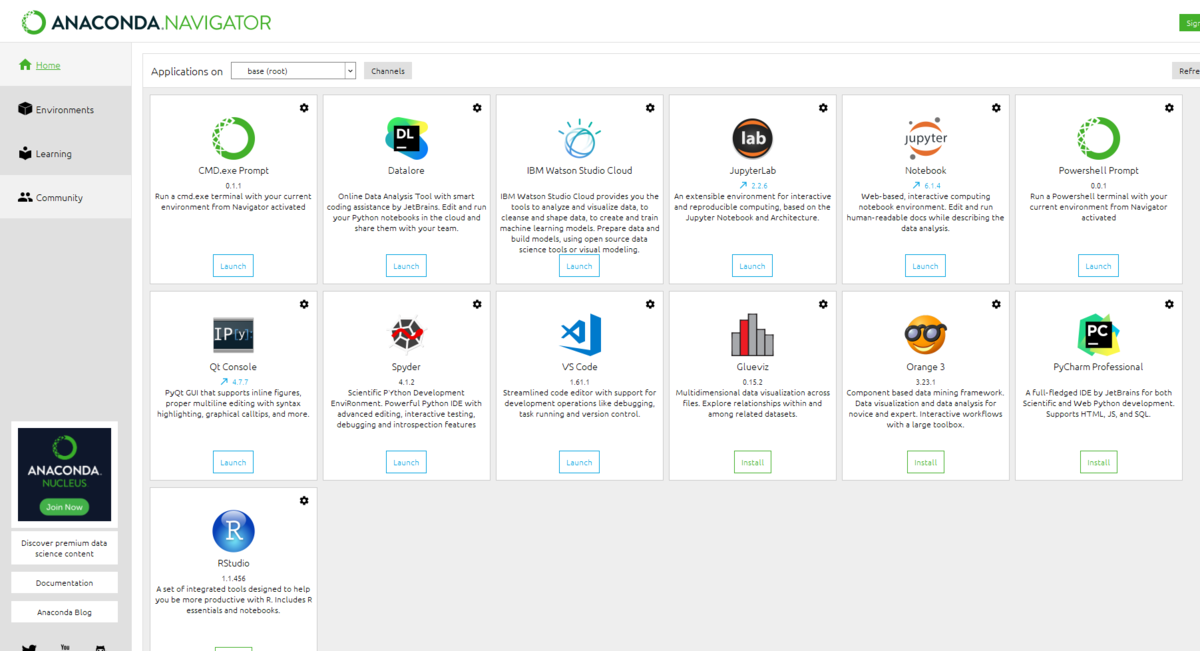This screenshot has width=1200, height=651.
Task: Click the Powershell Prompt application icon
Action: [x=1098, y=138]
